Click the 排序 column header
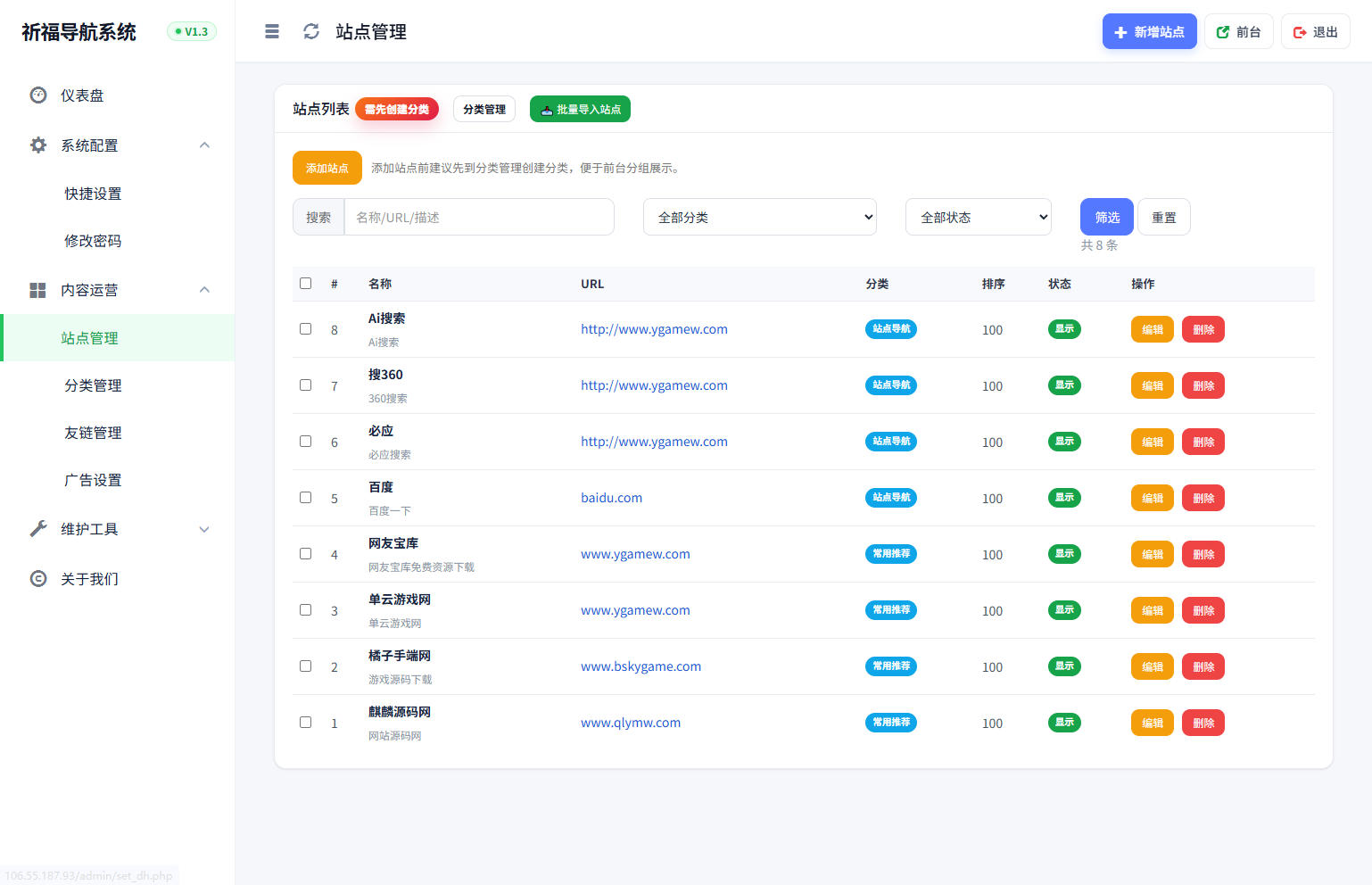Image resolution: width=1372 pixels, height=885 pixels. click(x=993, y=284)
